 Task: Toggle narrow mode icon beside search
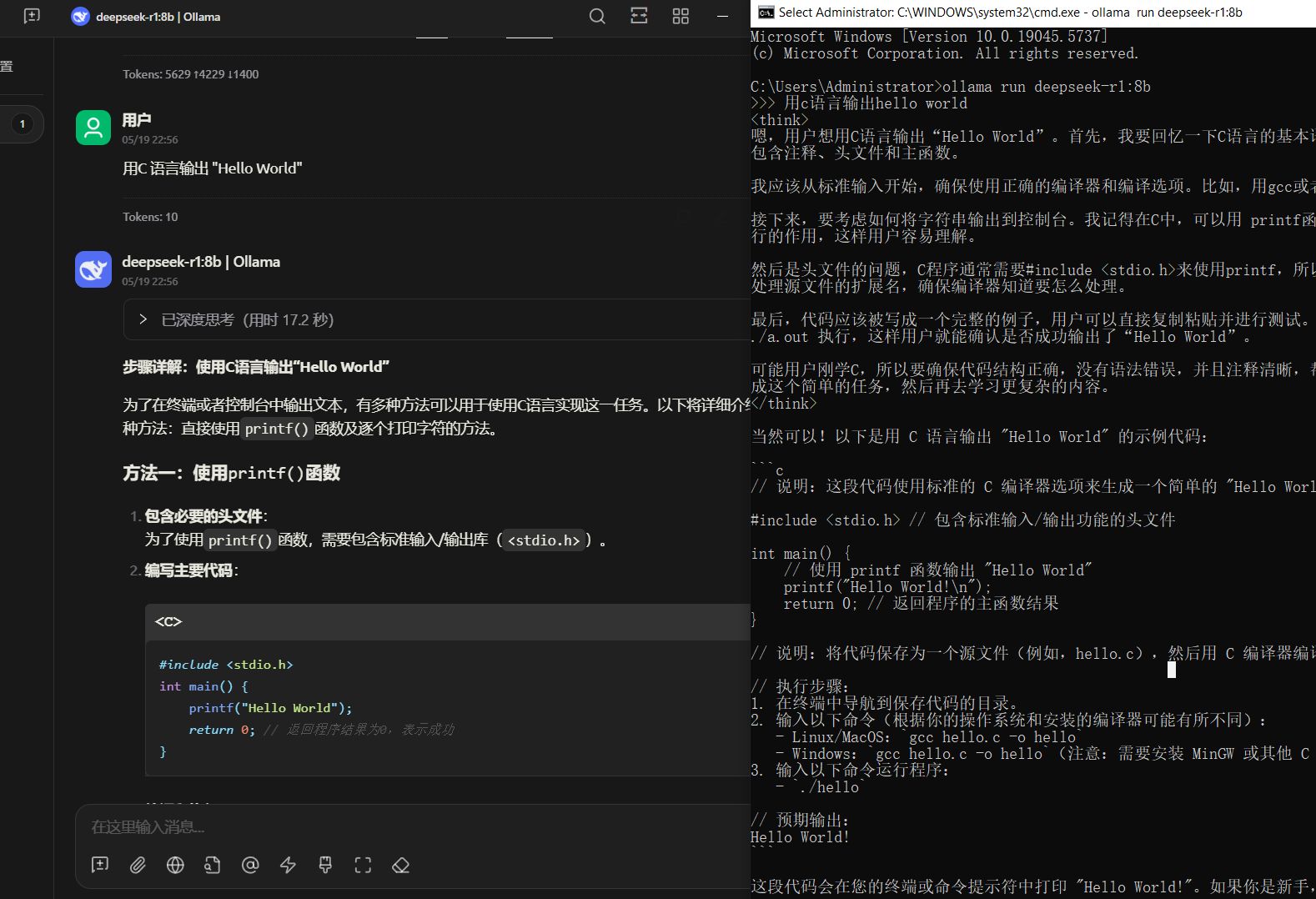(639, 16)
